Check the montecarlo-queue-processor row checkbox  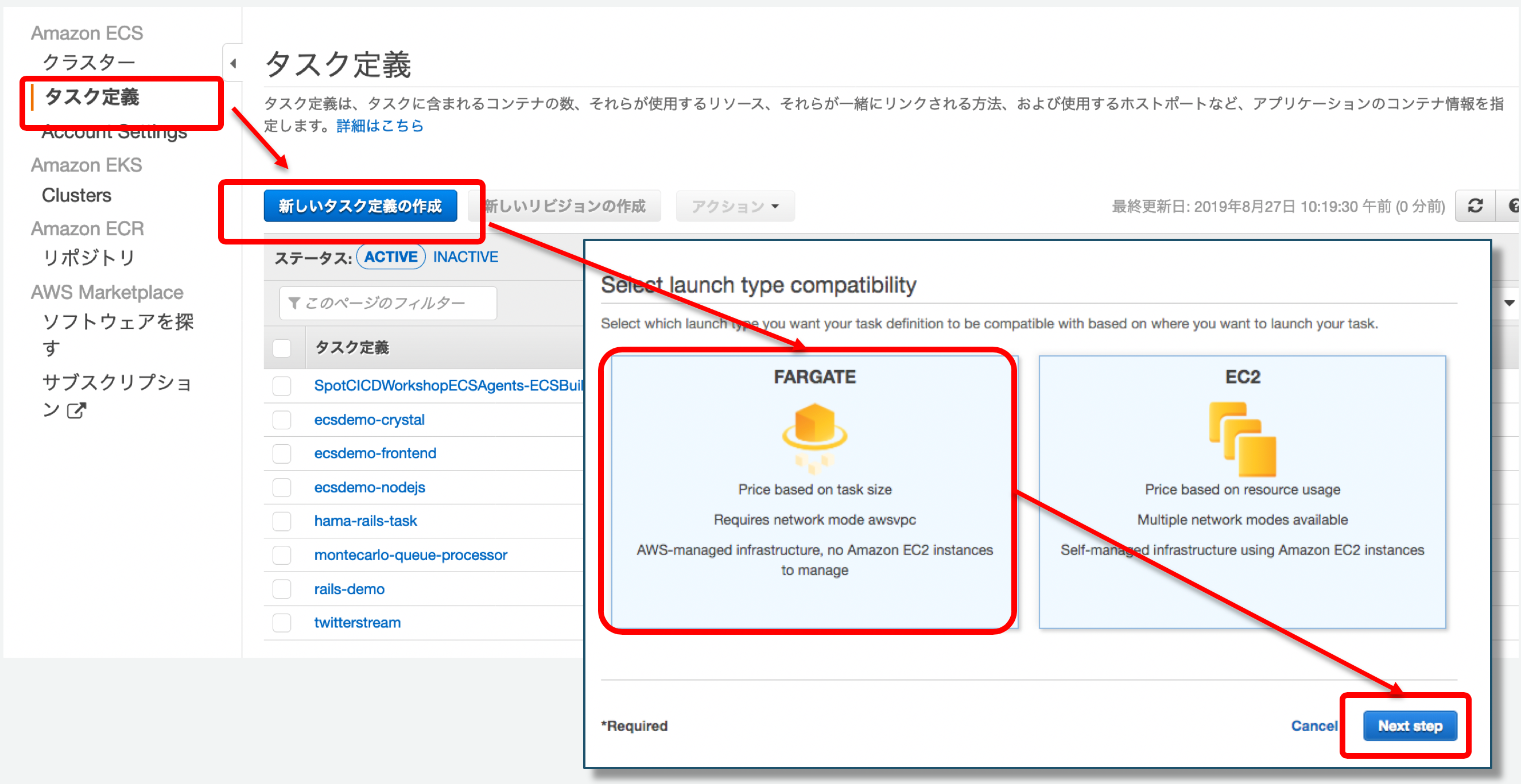282,555
